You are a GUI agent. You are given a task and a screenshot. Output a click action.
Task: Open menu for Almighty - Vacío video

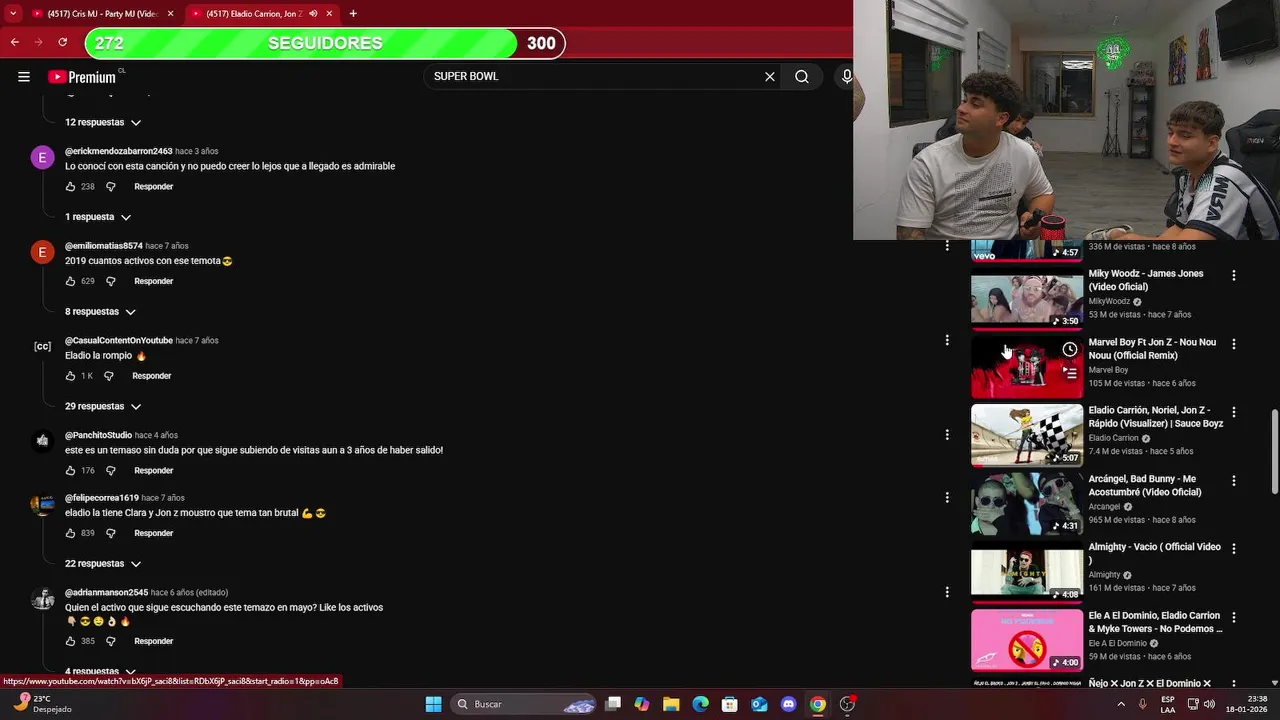click(1234, 549)
